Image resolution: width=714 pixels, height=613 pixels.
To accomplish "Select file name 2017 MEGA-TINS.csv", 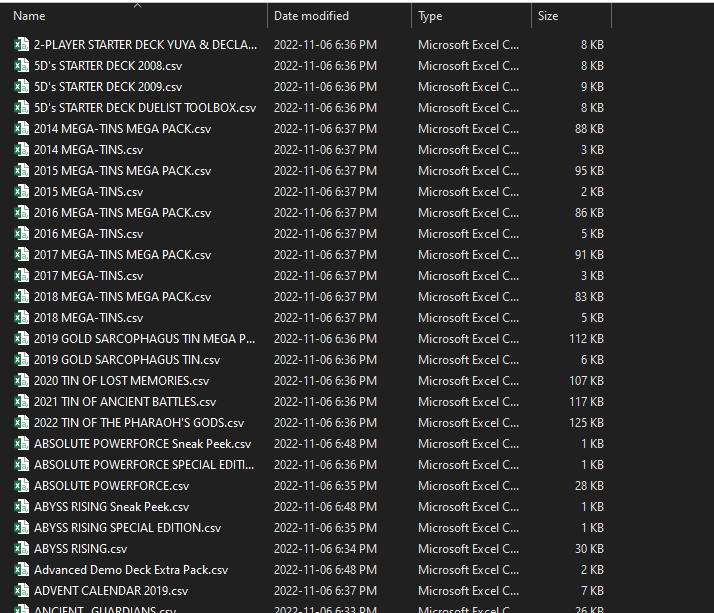I will click(88, 275).
